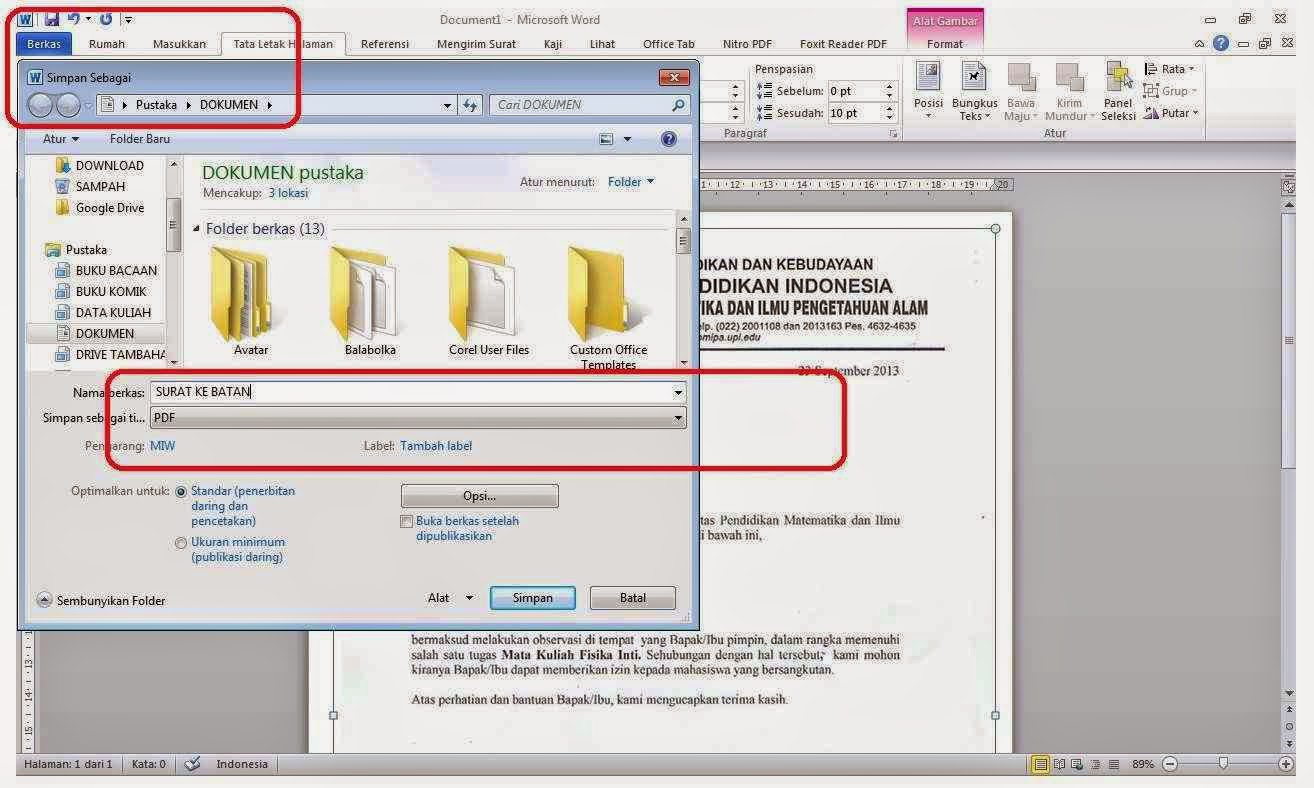Click the help icon in save dialog

(669, 140)
